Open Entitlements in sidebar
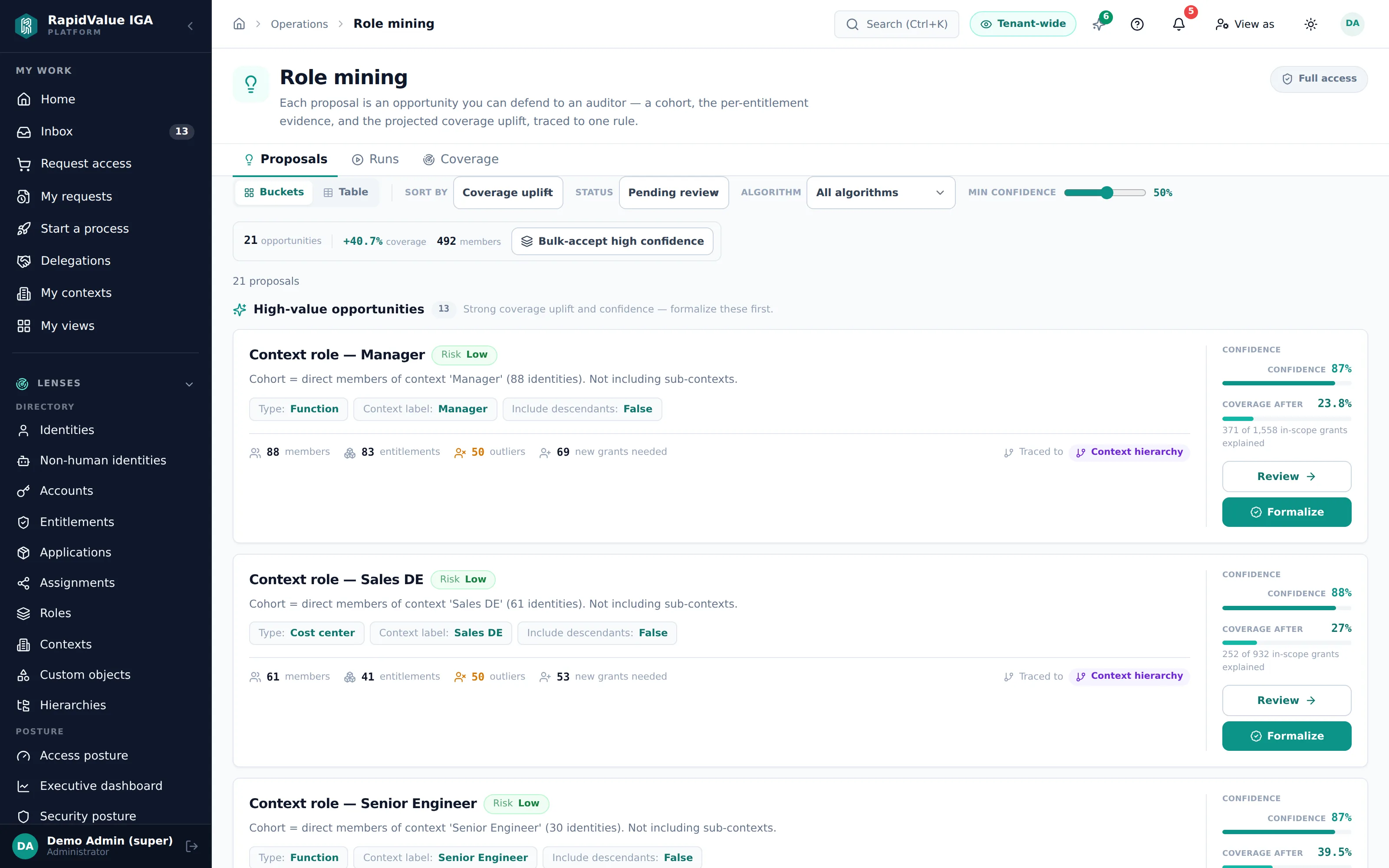 [x=105, y=522]
